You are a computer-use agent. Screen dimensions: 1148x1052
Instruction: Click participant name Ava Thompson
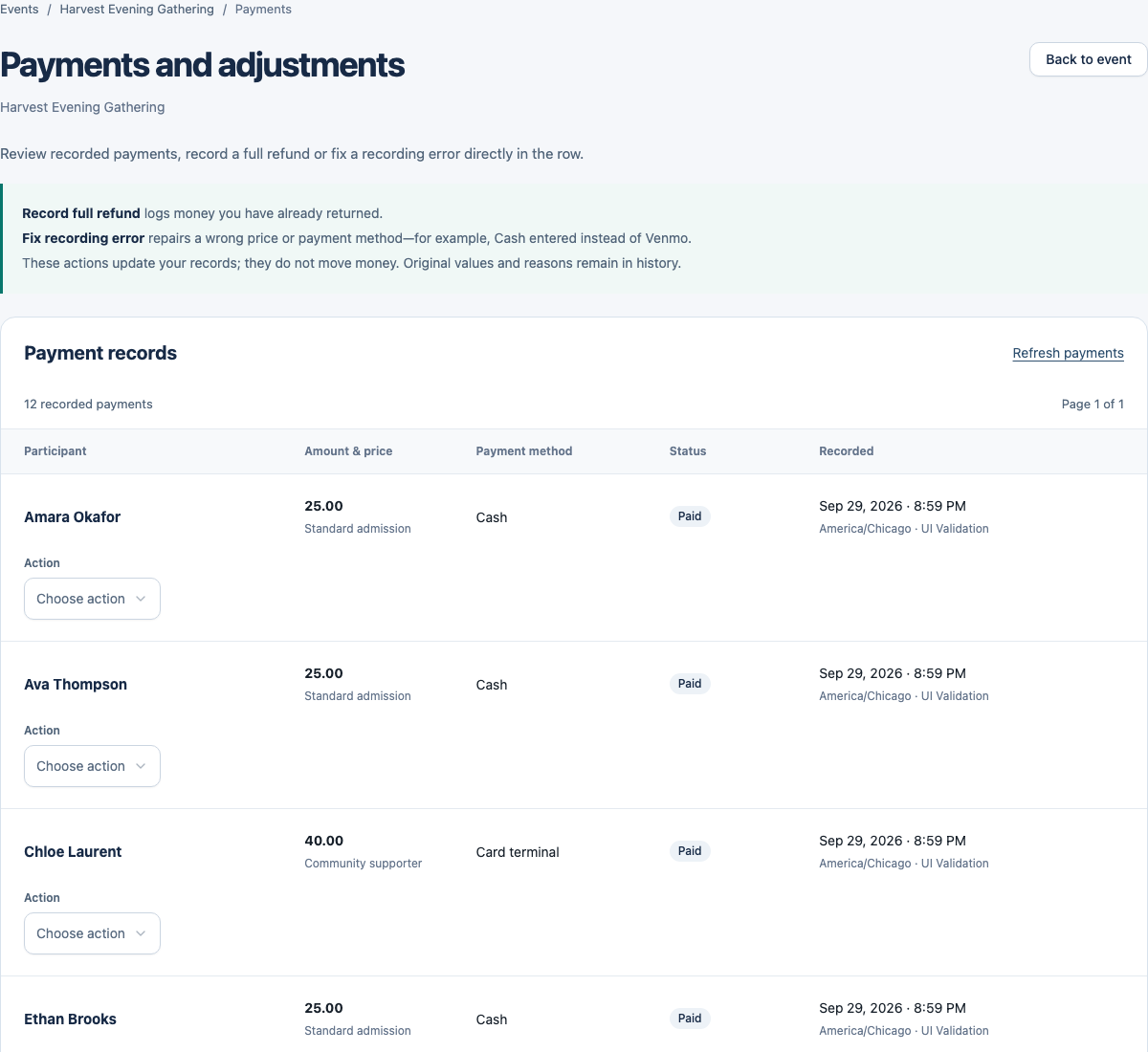(76, 685)
